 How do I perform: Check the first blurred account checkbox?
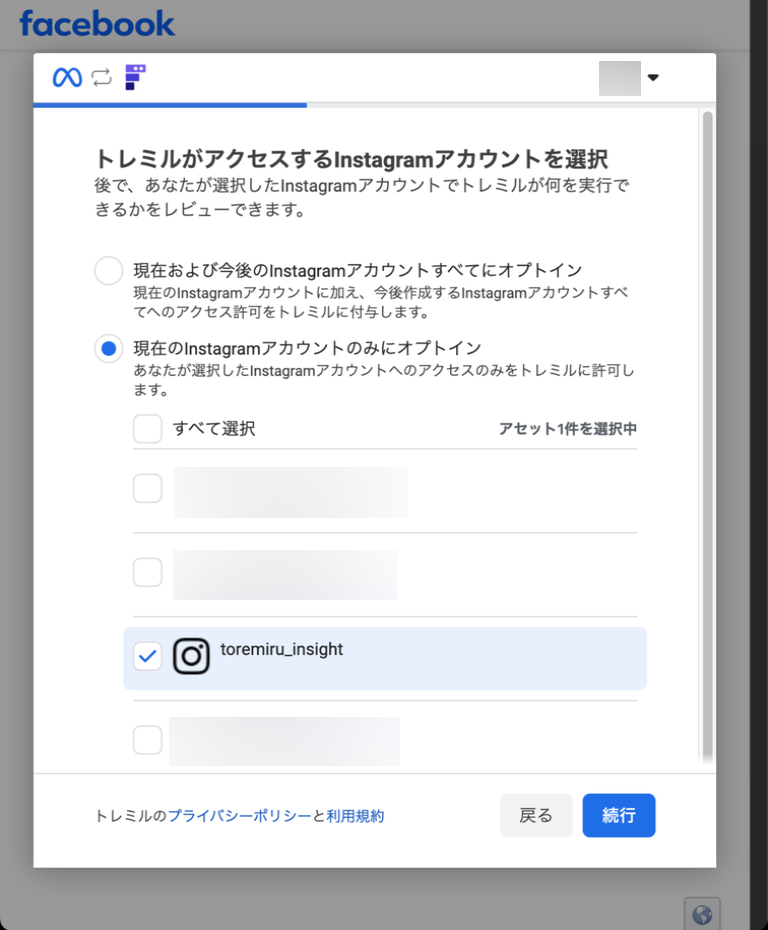(x=148, y=488)
